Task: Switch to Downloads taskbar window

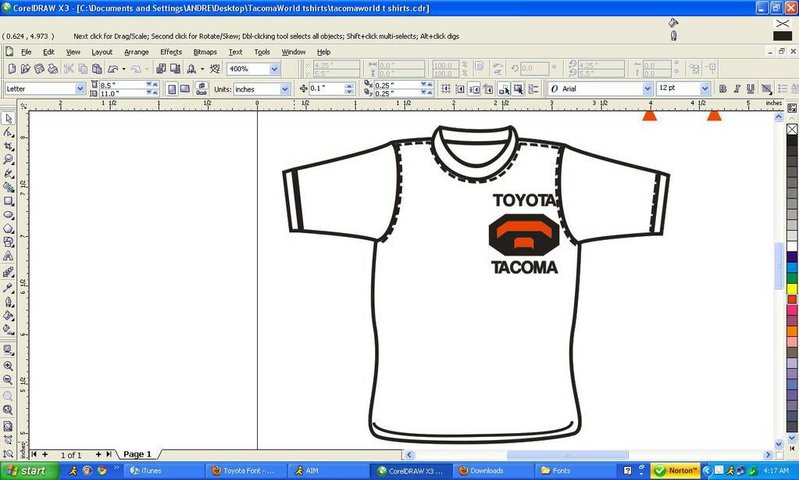Action: point(491,471)
